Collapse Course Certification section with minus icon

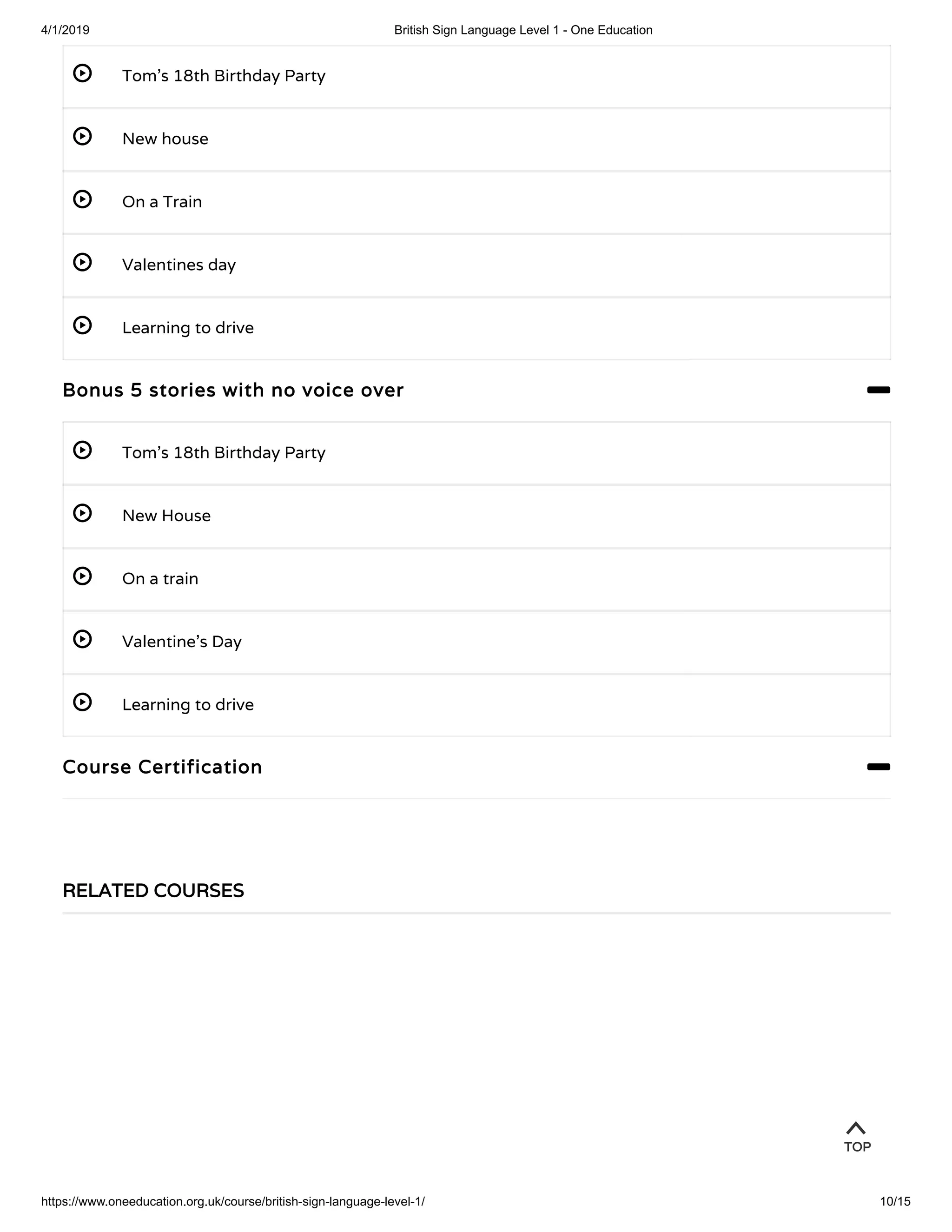878,767
